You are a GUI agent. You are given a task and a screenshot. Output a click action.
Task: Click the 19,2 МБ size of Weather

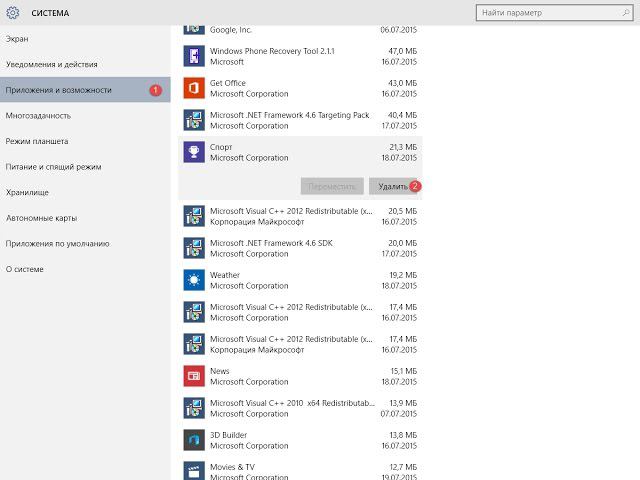click(403, 275)
